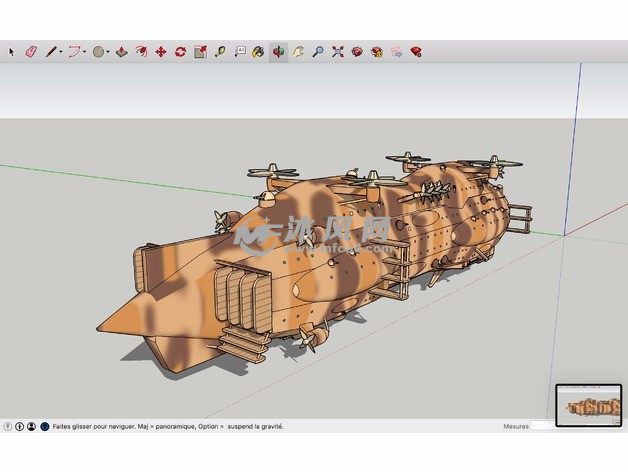Image resolution: width=628 pixels, height=472 pixels.
Task: Pick the Tape Measure tool
Action: [220, 51]
